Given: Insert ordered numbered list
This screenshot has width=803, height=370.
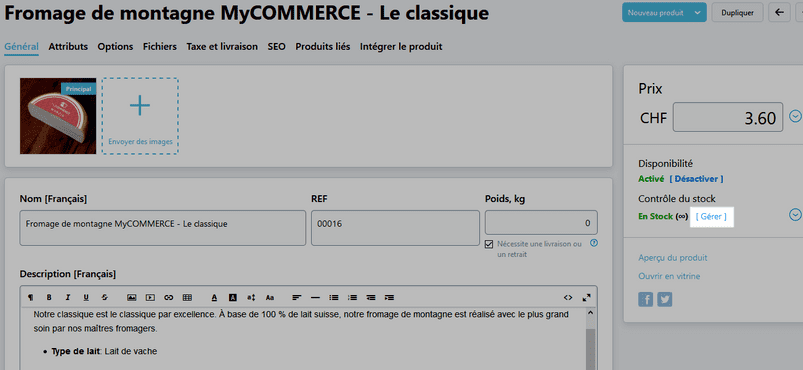Looking at the screenshot, I should point(352,297).
